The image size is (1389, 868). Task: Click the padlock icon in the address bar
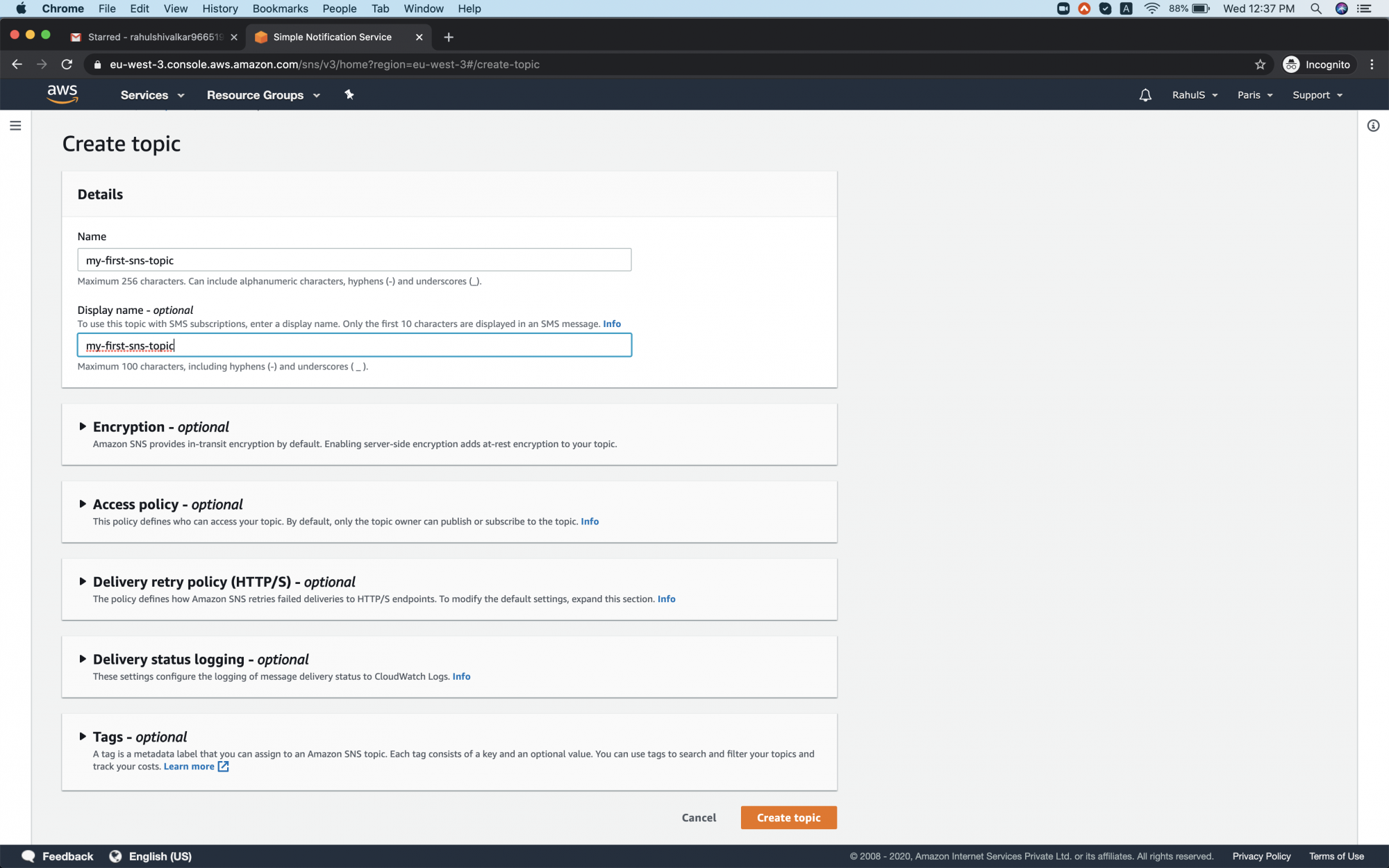(97, 64)
